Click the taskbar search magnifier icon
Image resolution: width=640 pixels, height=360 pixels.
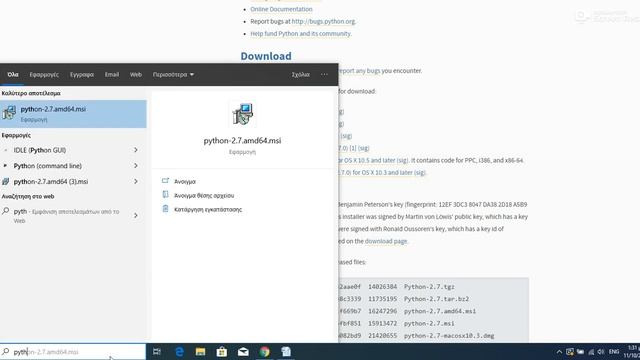[x=6, y=351]
